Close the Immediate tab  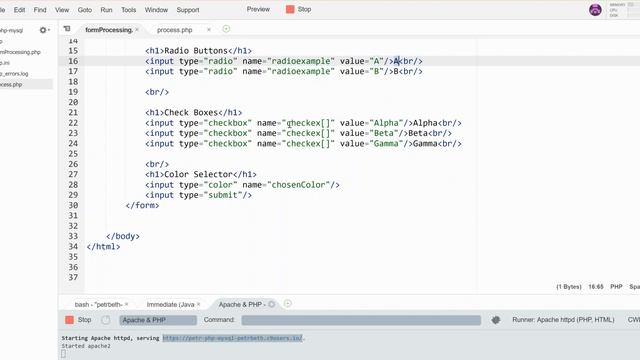[199, 304]
